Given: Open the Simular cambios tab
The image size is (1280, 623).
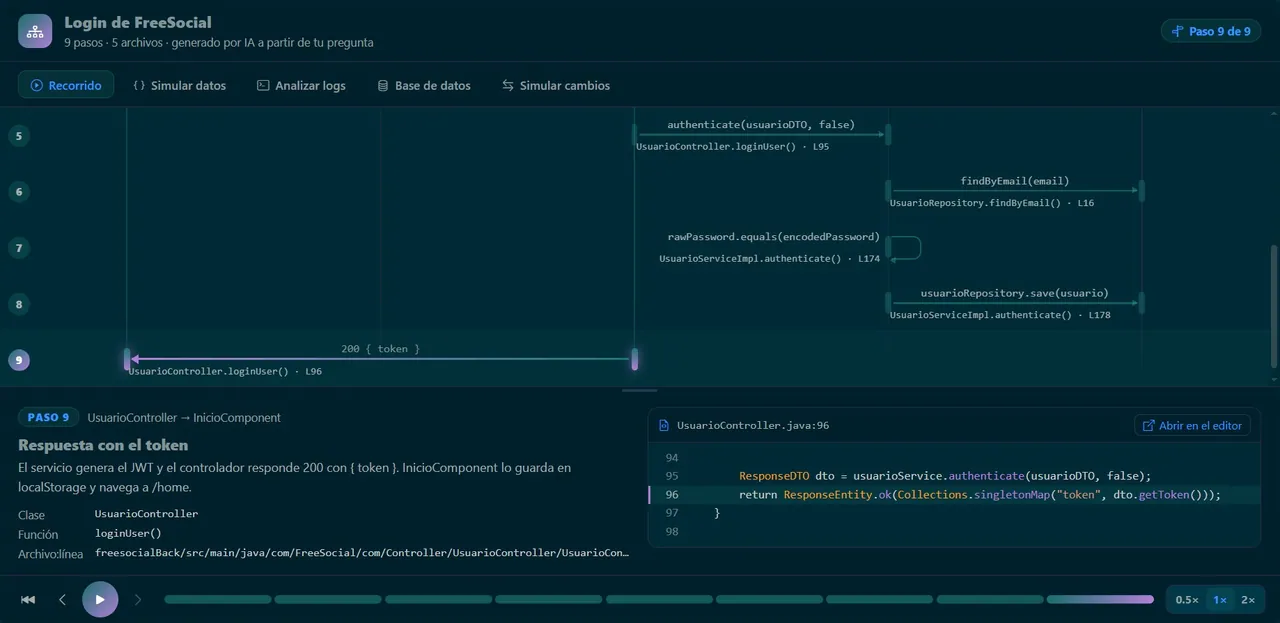Looking at the screenshot, I should pos(555,85).
